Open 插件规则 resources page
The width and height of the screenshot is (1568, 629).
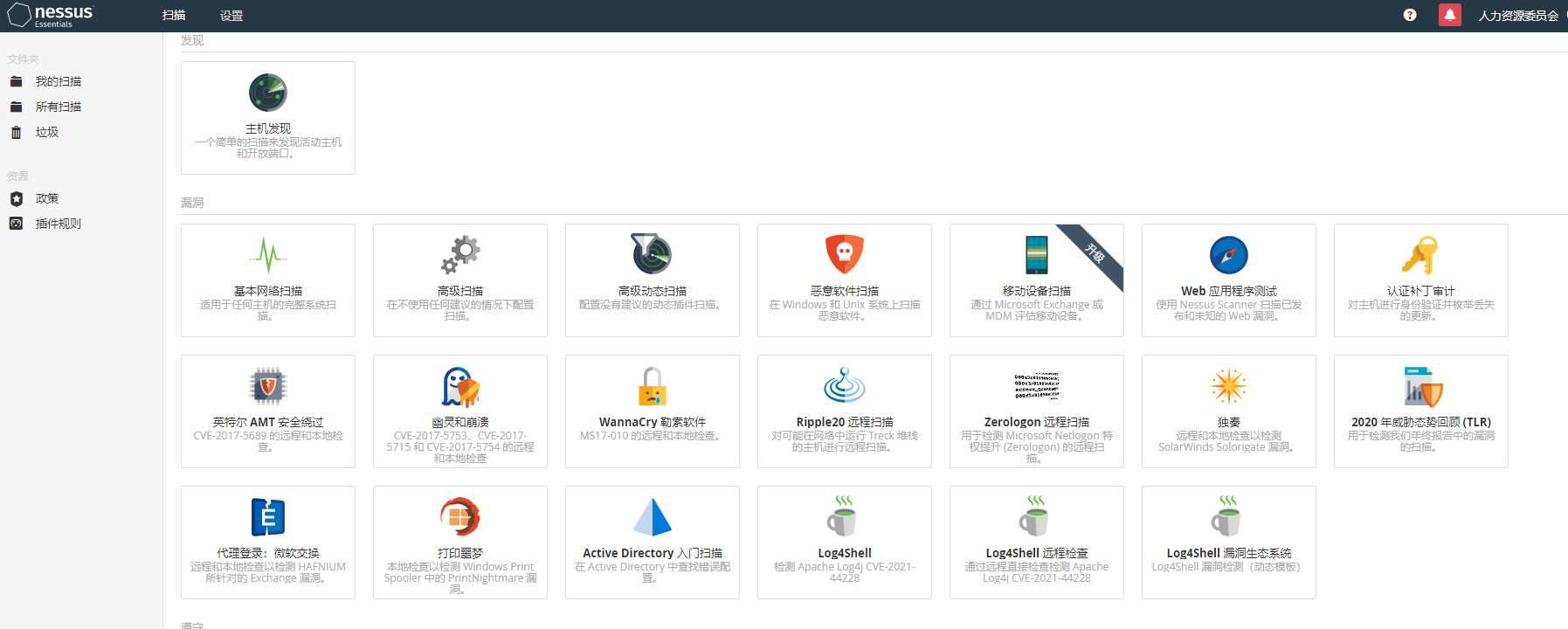[59, 224]
